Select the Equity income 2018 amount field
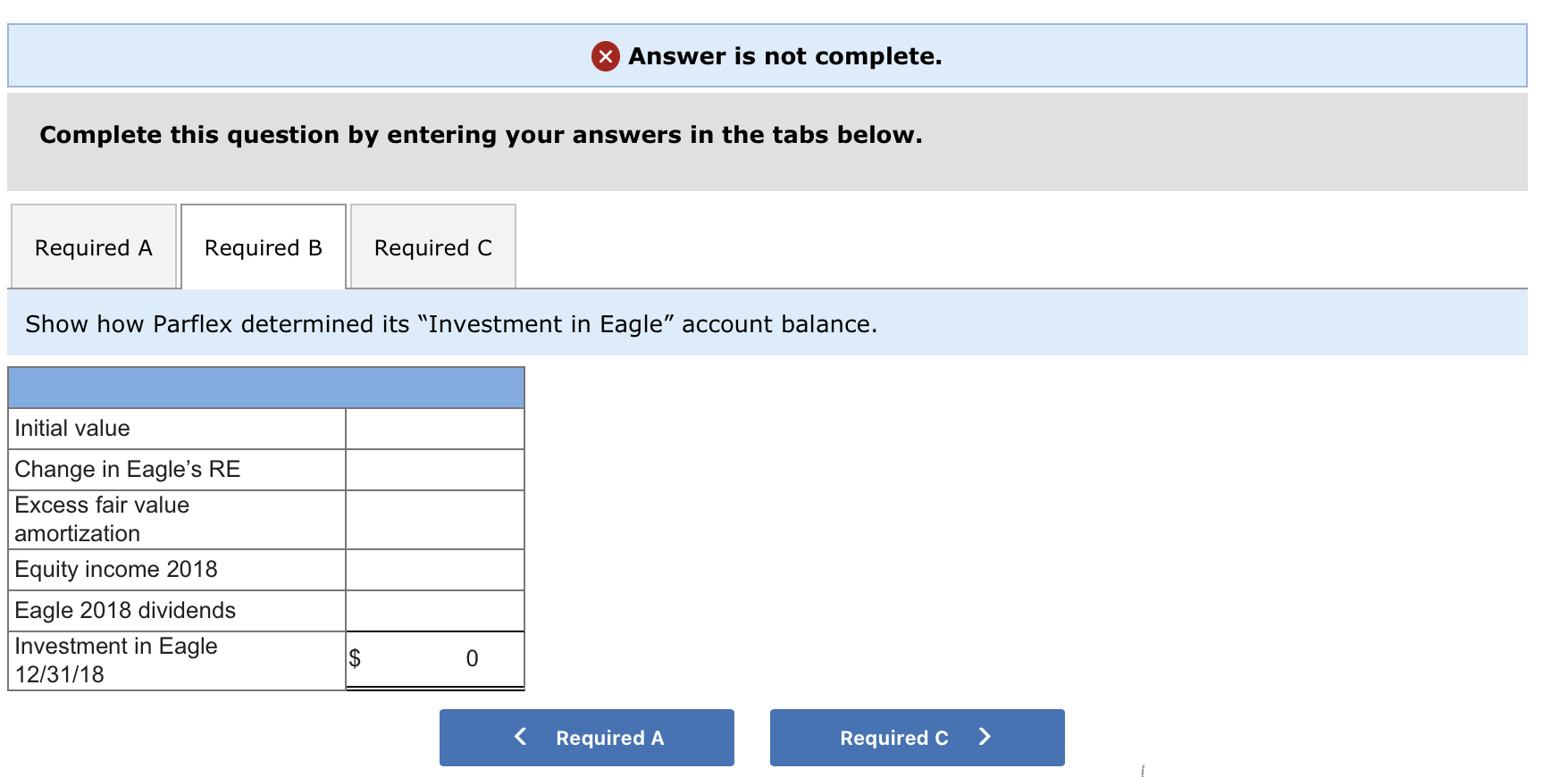 pyautogui.click(x=435, y=570)
